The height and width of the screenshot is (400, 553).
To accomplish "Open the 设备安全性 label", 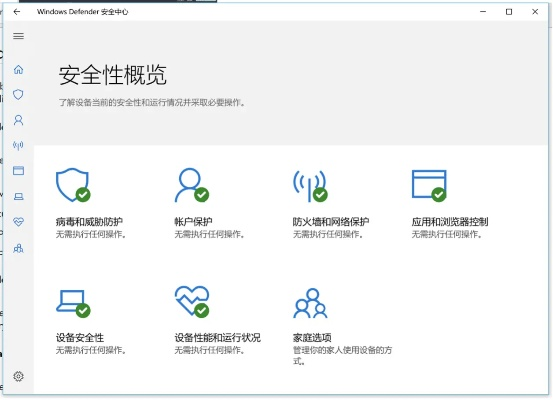I will [x=80, y=338].
